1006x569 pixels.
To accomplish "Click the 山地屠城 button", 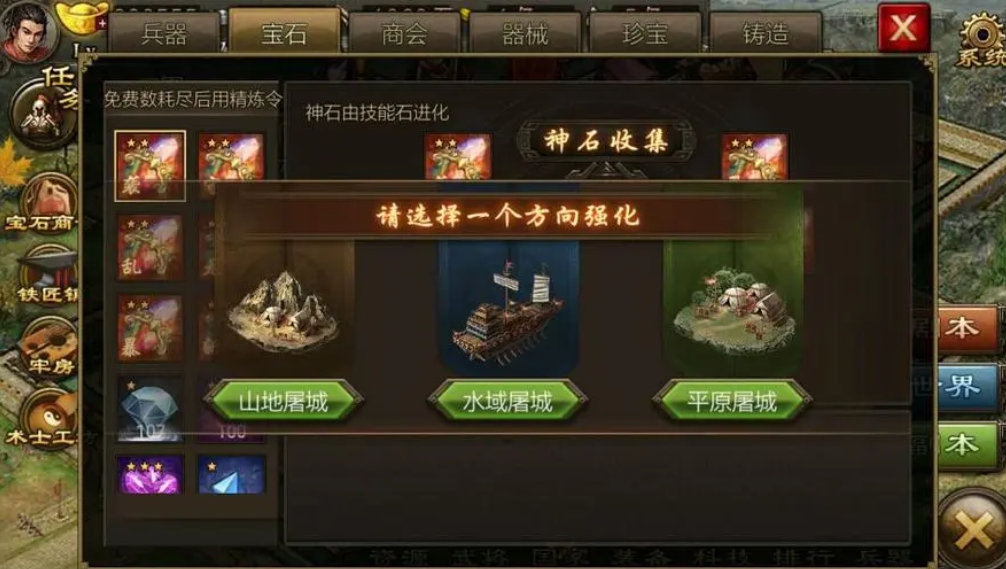I will 284,402.
